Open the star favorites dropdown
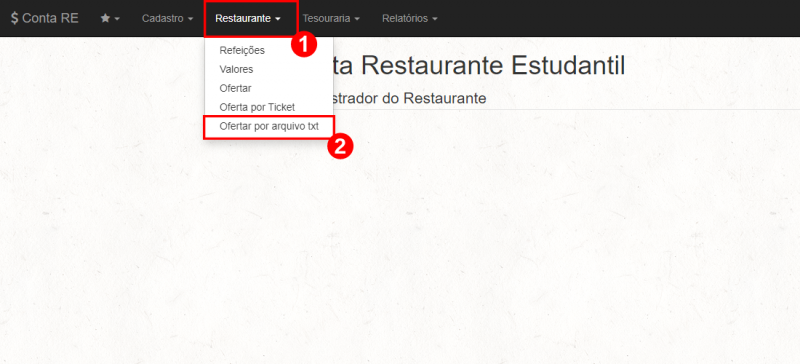This screenshot has height=364, width=800. point(110,18)
